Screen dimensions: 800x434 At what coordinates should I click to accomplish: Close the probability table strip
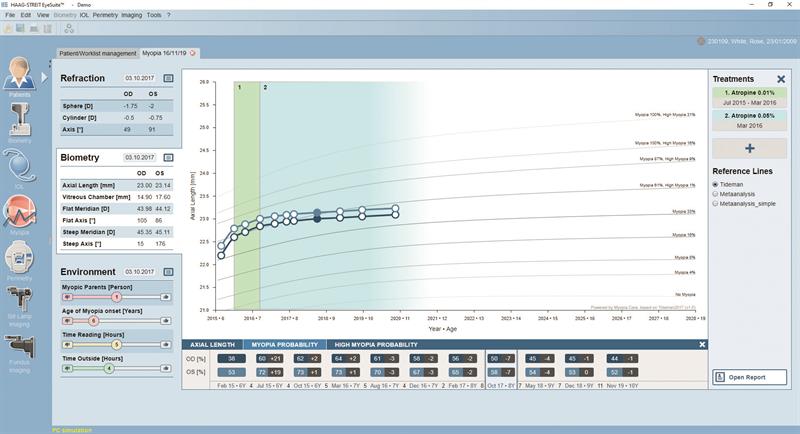tap(702, 345)
